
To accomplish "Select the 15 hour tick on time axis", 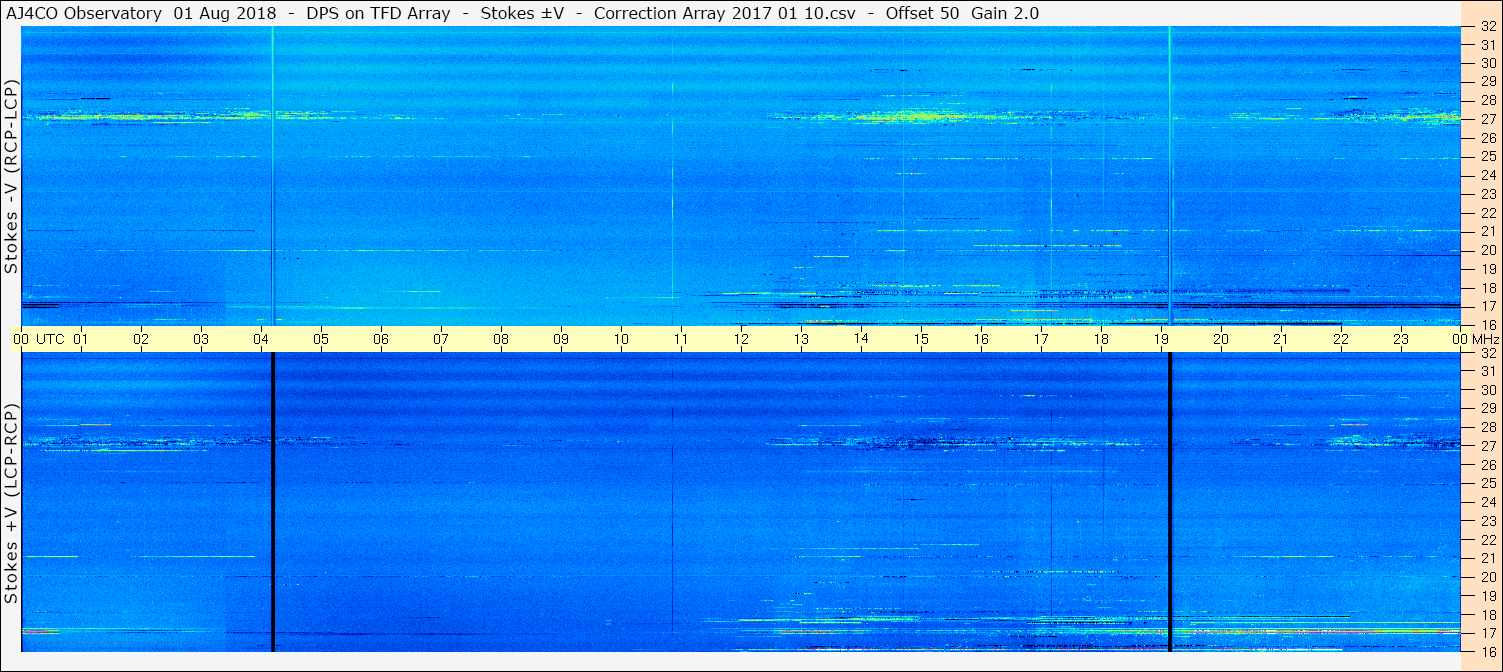I will point(921,340).
